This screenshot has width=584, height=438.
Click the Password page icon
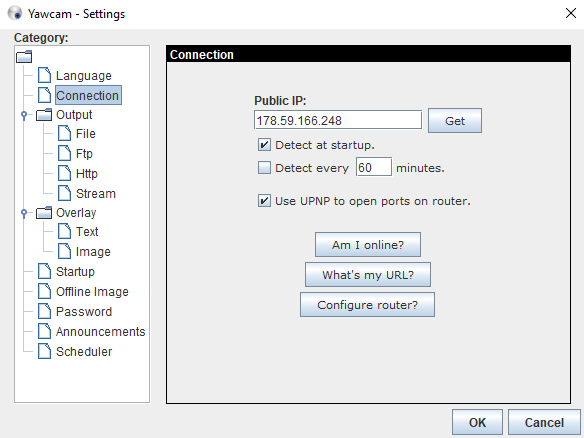[x=44, y=311]
